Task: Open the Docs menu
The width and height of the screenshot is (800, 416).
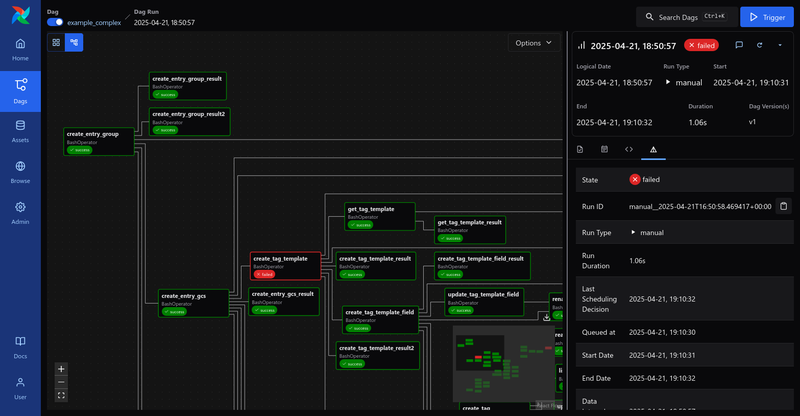Action: tap(20, 347)
